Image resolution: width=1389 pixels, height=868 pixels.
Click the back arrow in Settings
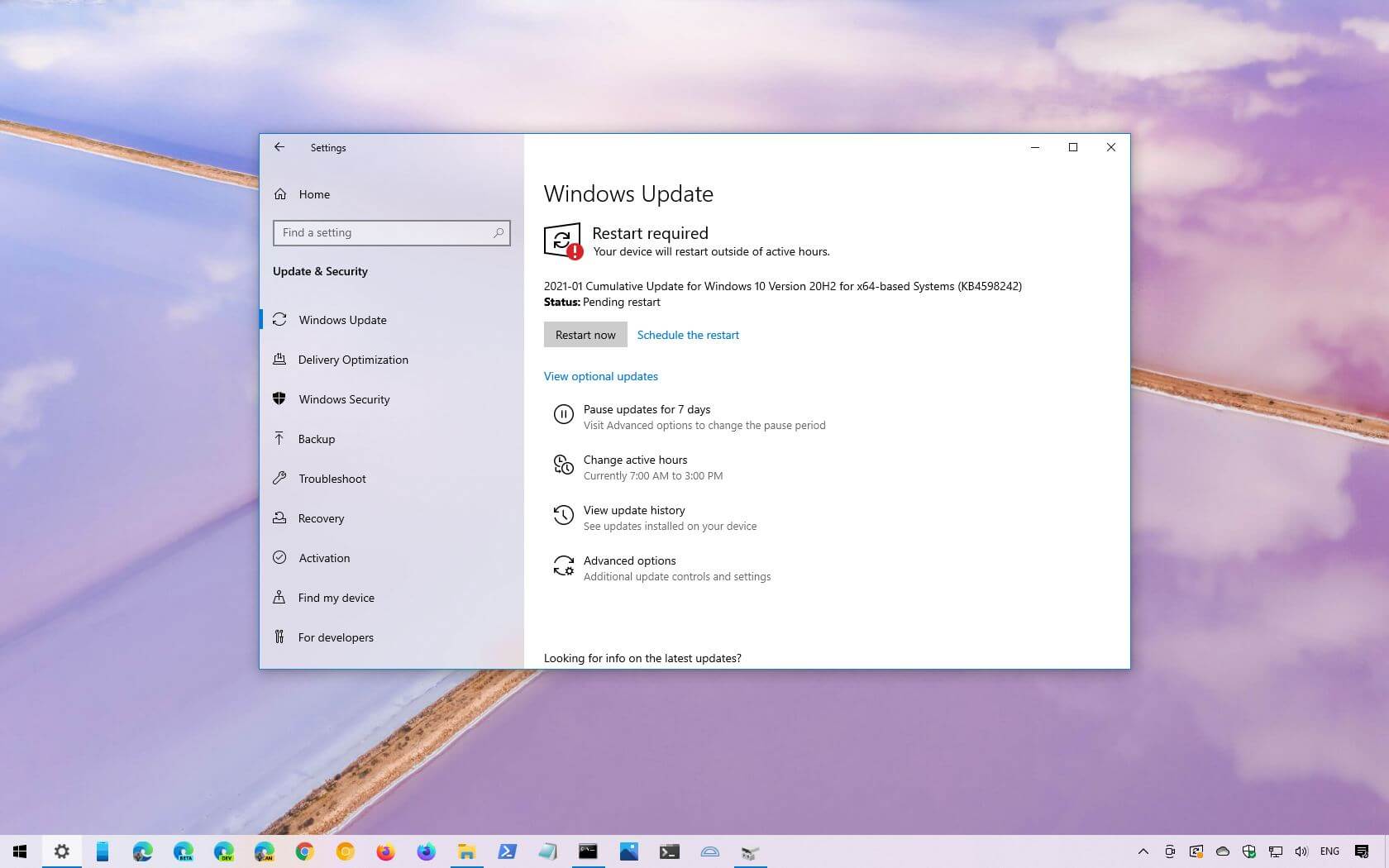(279, 147)
